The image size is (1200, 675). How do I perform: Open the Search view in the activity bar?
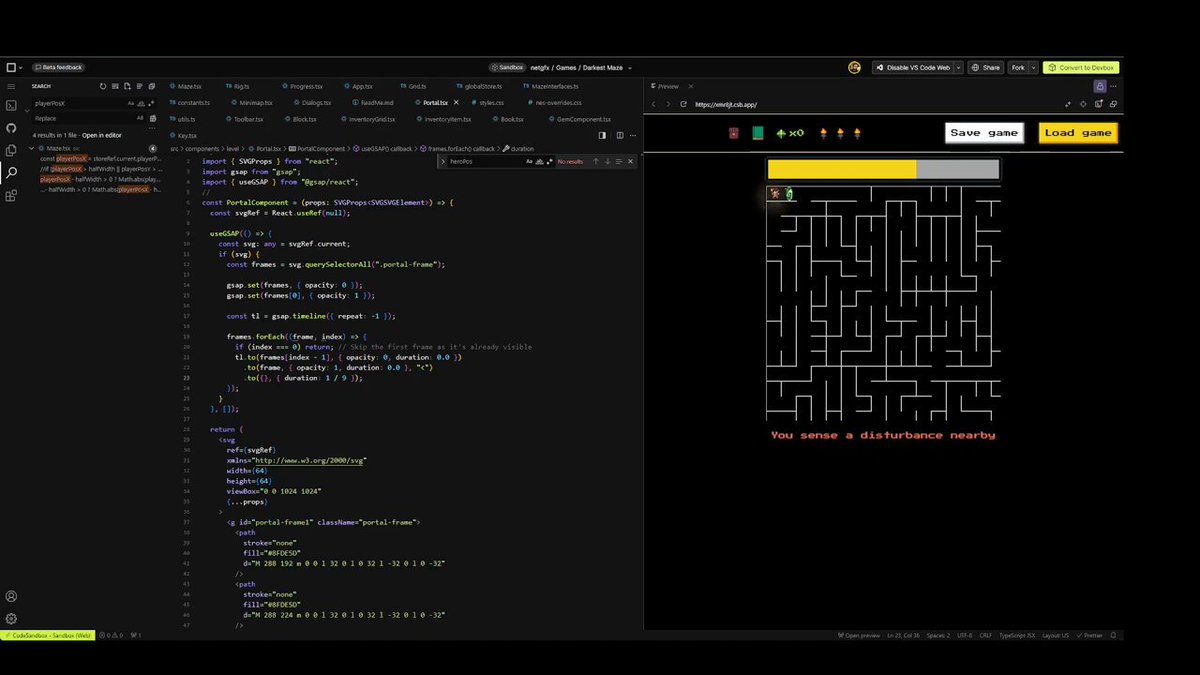11,173
